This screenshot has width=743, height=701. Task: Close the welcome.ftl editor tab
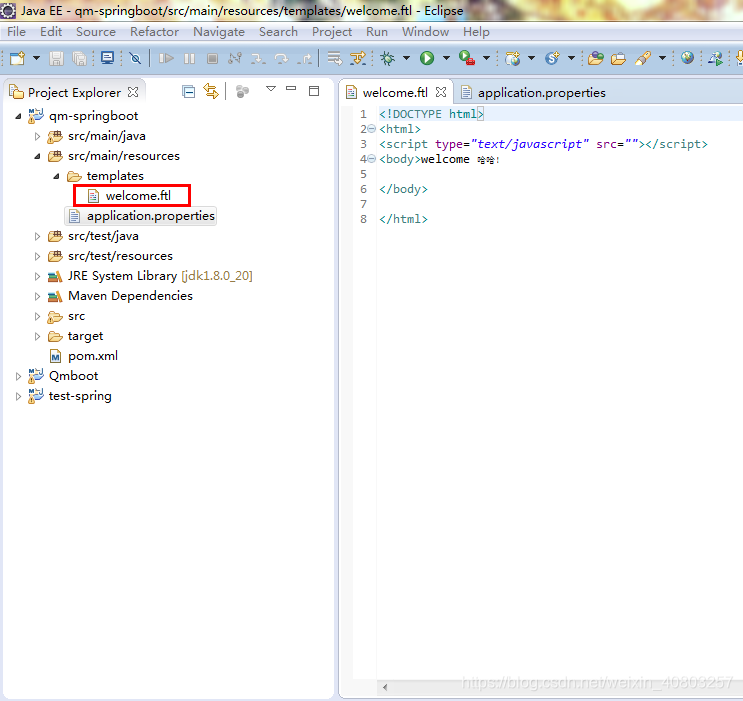tap(441, 92)
